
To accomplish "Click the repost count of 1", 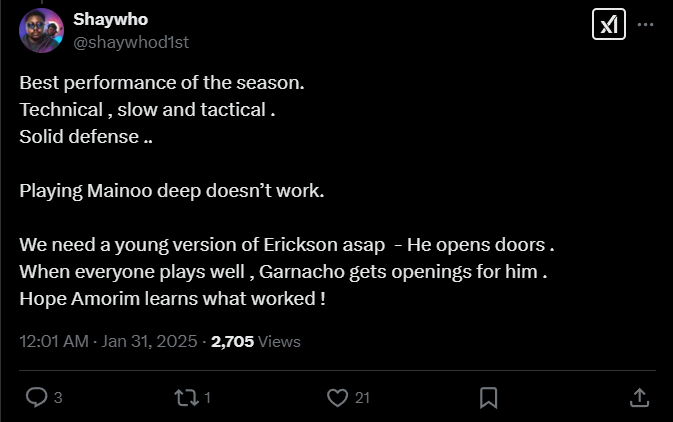I will pyautogui.click(x=207, y=398).
